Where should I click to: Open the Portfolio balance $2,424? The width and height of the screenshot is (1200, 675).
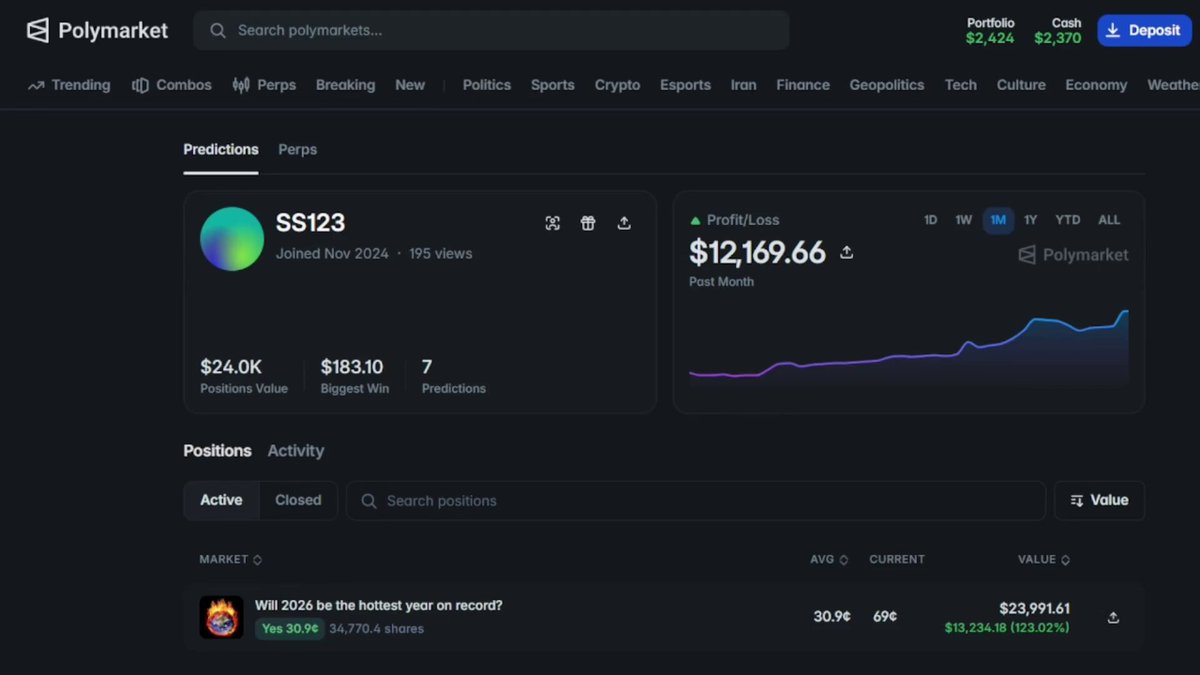coord(990,31)
